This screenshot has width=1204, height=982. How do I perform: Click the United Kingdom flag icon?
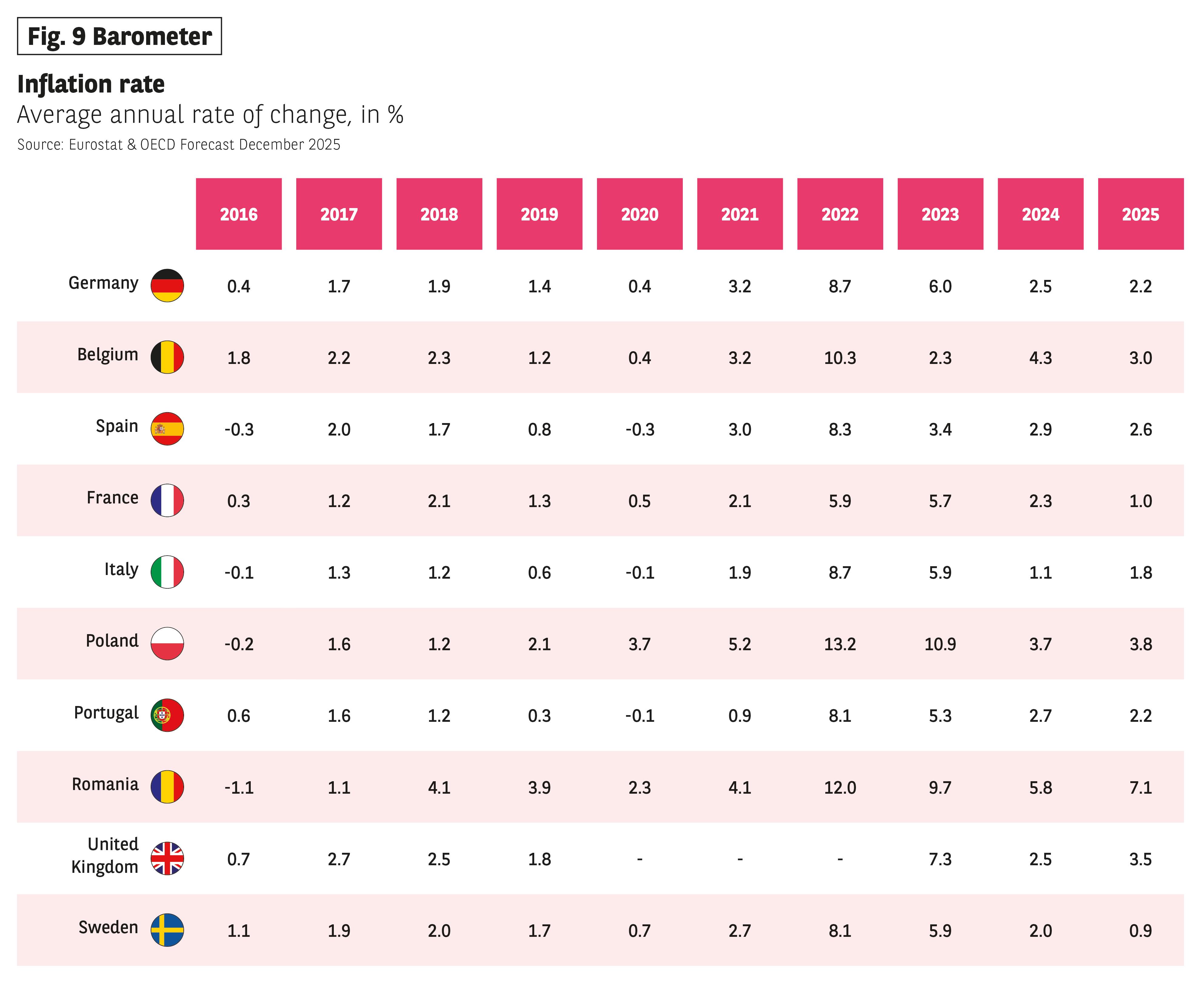click(x=167, y=858)
